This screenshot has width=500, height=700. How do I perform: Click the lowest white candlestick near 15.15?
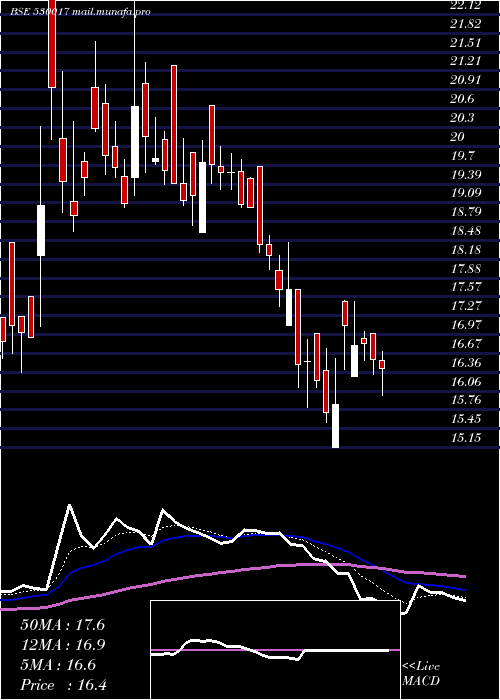point(335,425)
